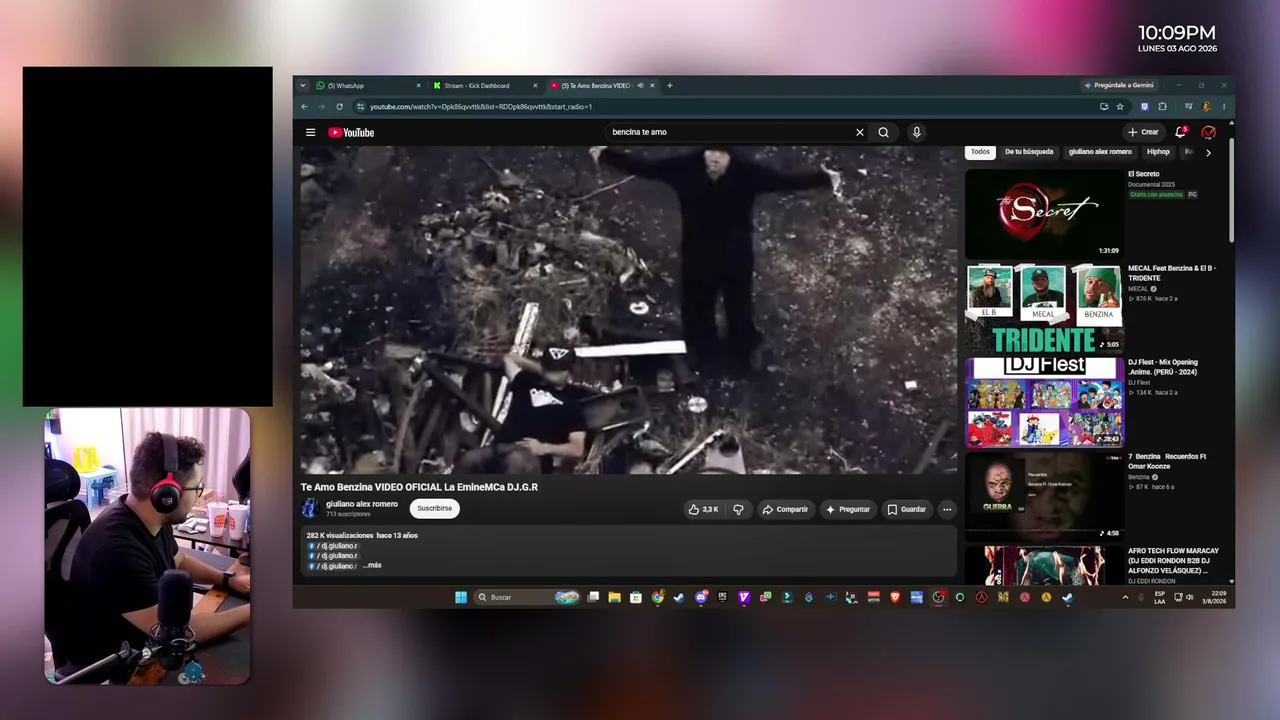Click the Windows taskbar Buscar search box
Viewport: 1280px width, 720px height.
click(528, 597)
